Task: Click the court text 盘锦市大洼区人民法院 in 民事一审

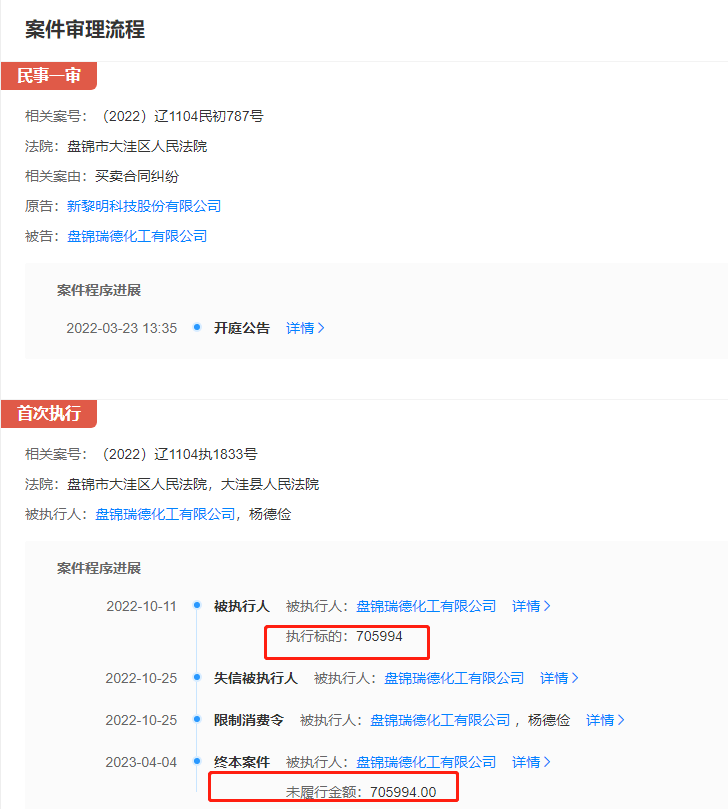Action: pyautogui.click(x=137, y=147)
